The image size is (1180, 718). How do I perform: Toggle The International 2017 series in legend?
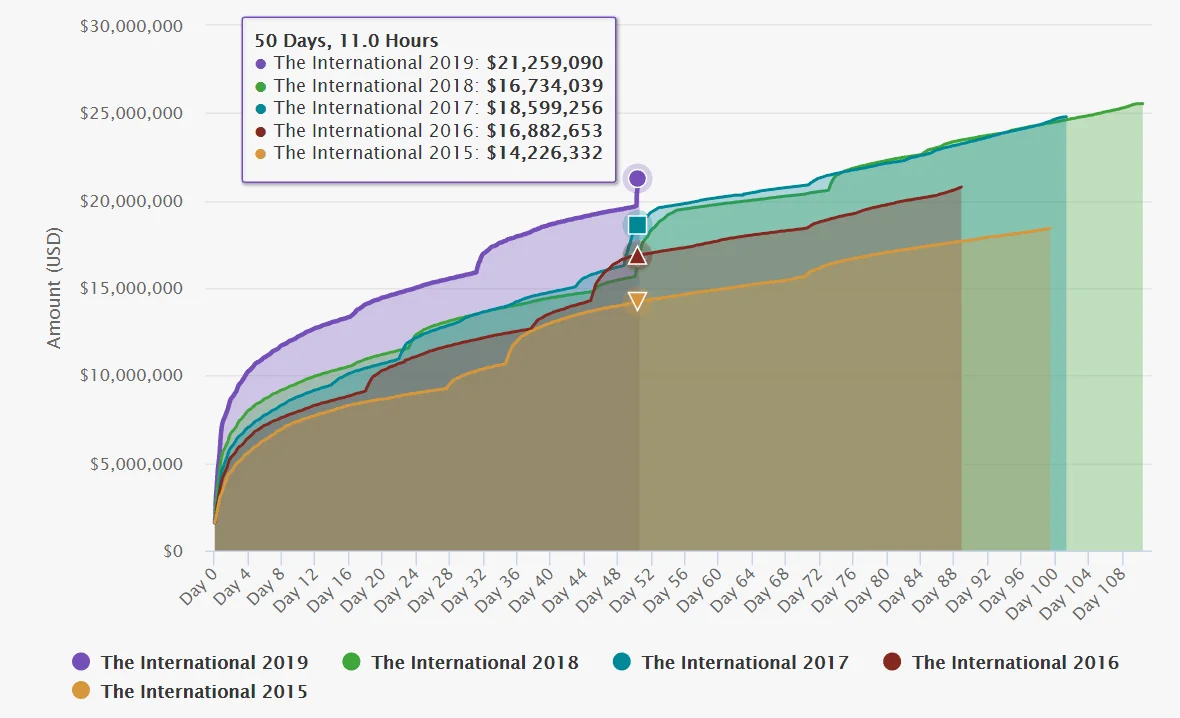[x=731, y=662]
